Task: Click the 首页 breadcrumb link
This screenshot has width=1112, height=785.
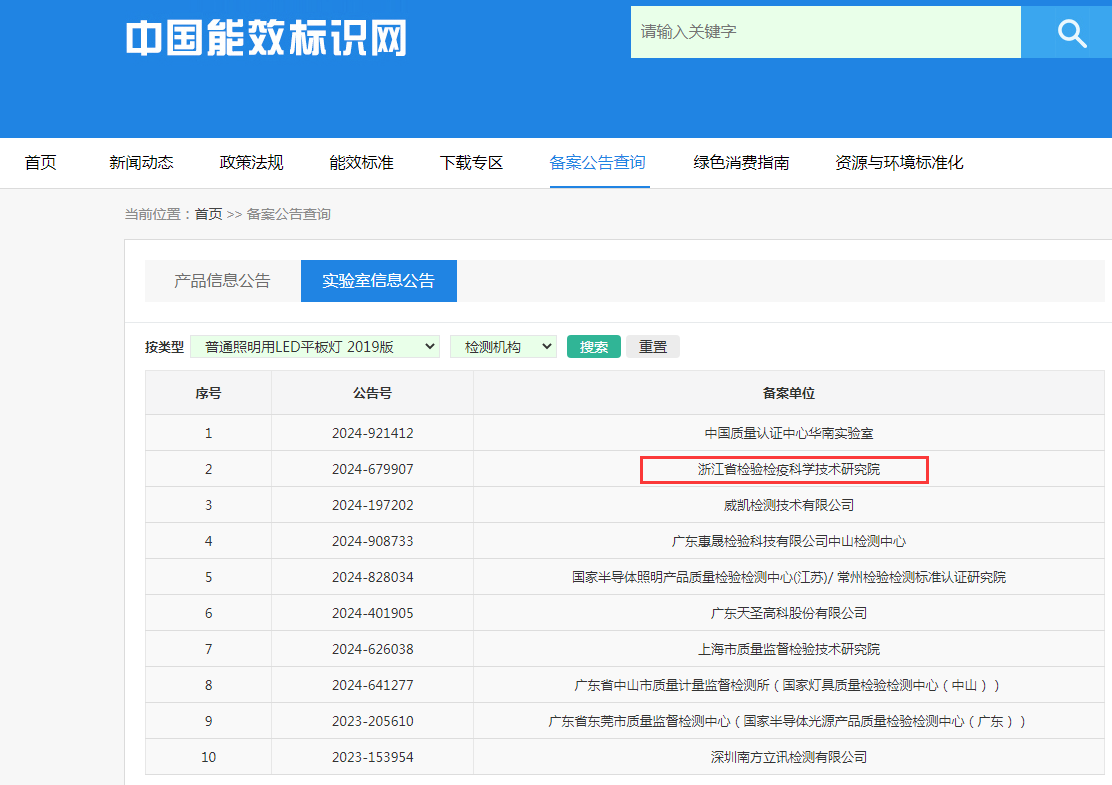Action: point(208,214)
